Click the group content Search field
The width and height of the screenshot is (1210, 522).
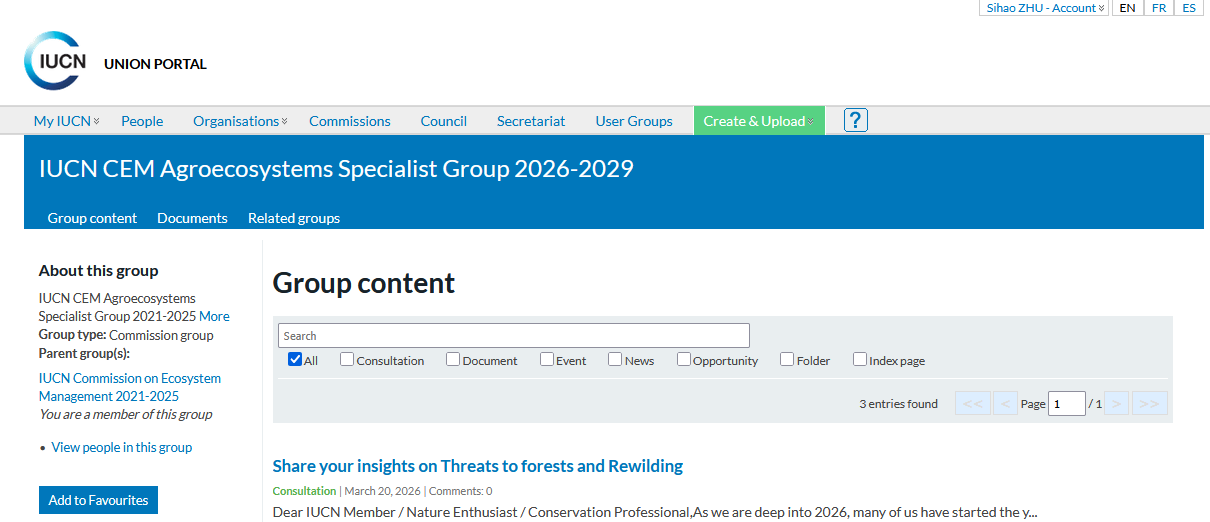(x=514, y=336)
